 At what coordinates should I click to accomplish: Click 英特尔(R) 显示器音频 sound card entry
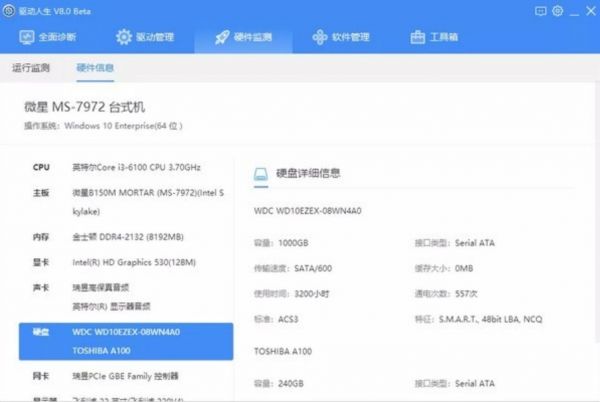(111, 306)
